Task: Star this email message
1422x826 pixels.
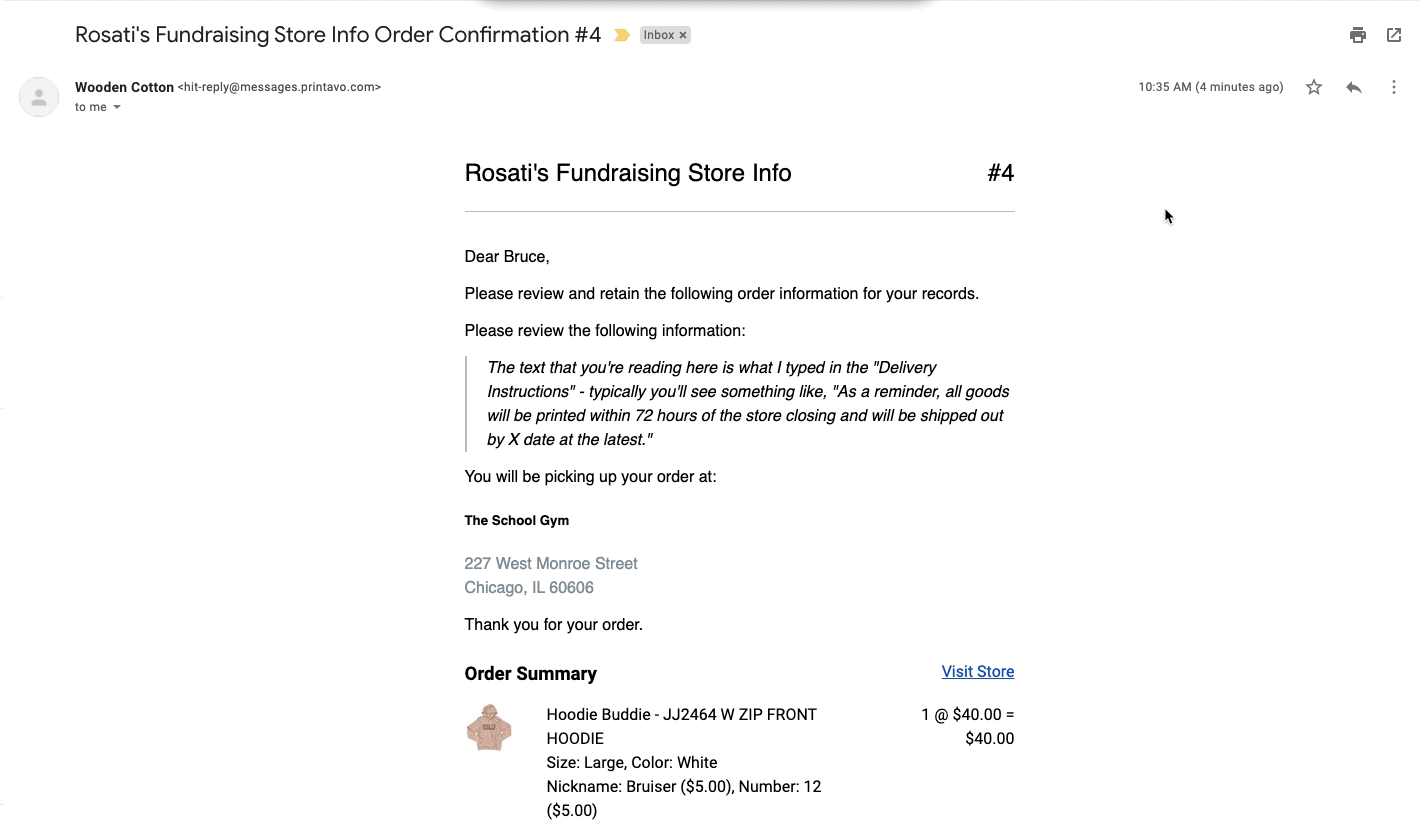Action: point(1314,87)
